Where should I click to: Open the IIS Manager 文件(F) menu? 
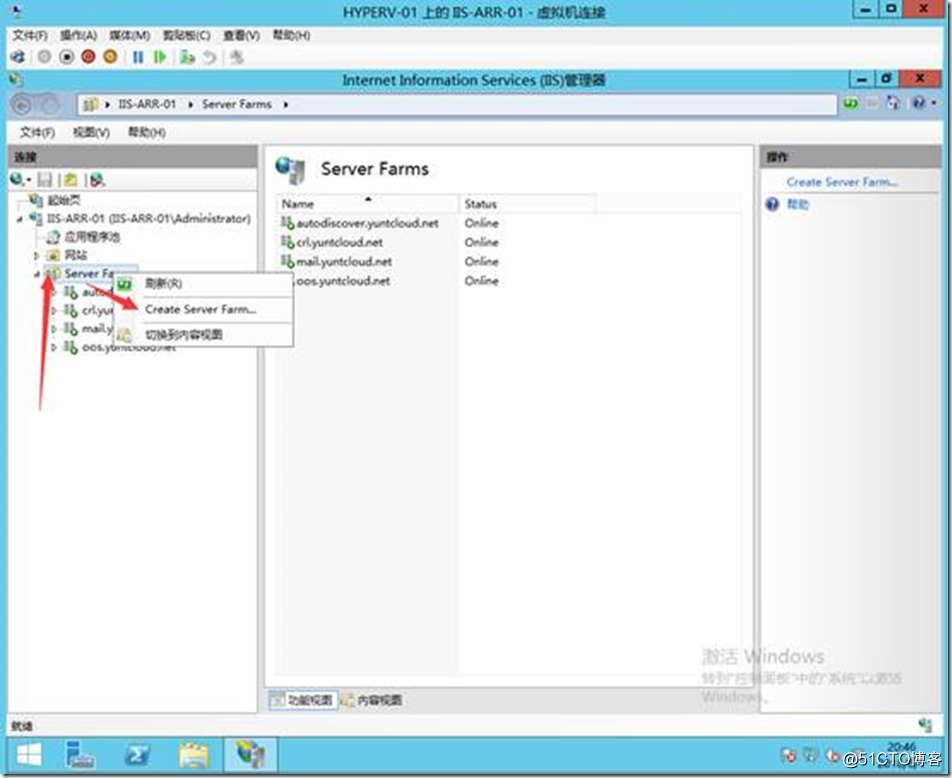[37, 132]
